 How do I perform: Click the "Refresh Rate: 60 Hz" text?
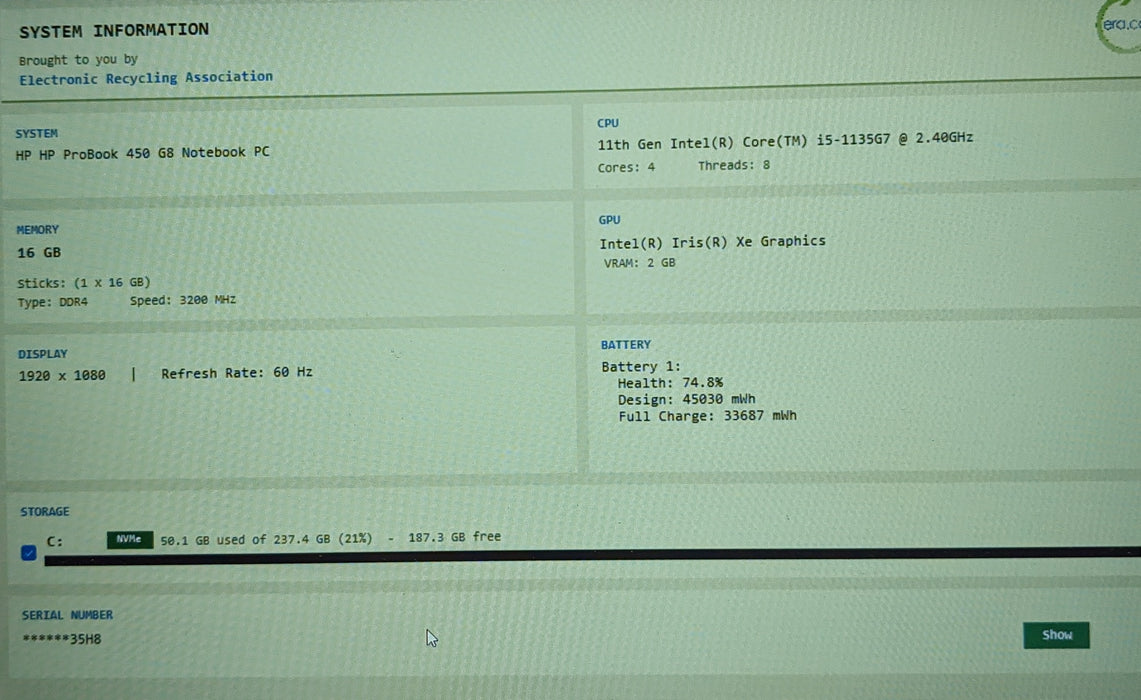[x=236, y=373]
